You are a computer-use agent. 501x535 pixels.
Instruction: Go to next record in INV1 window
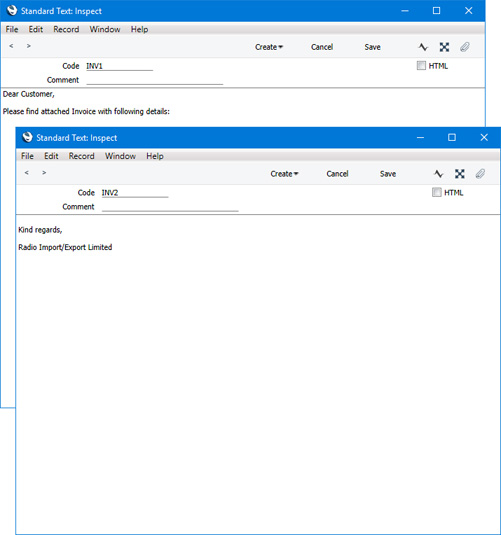[29, 46]
